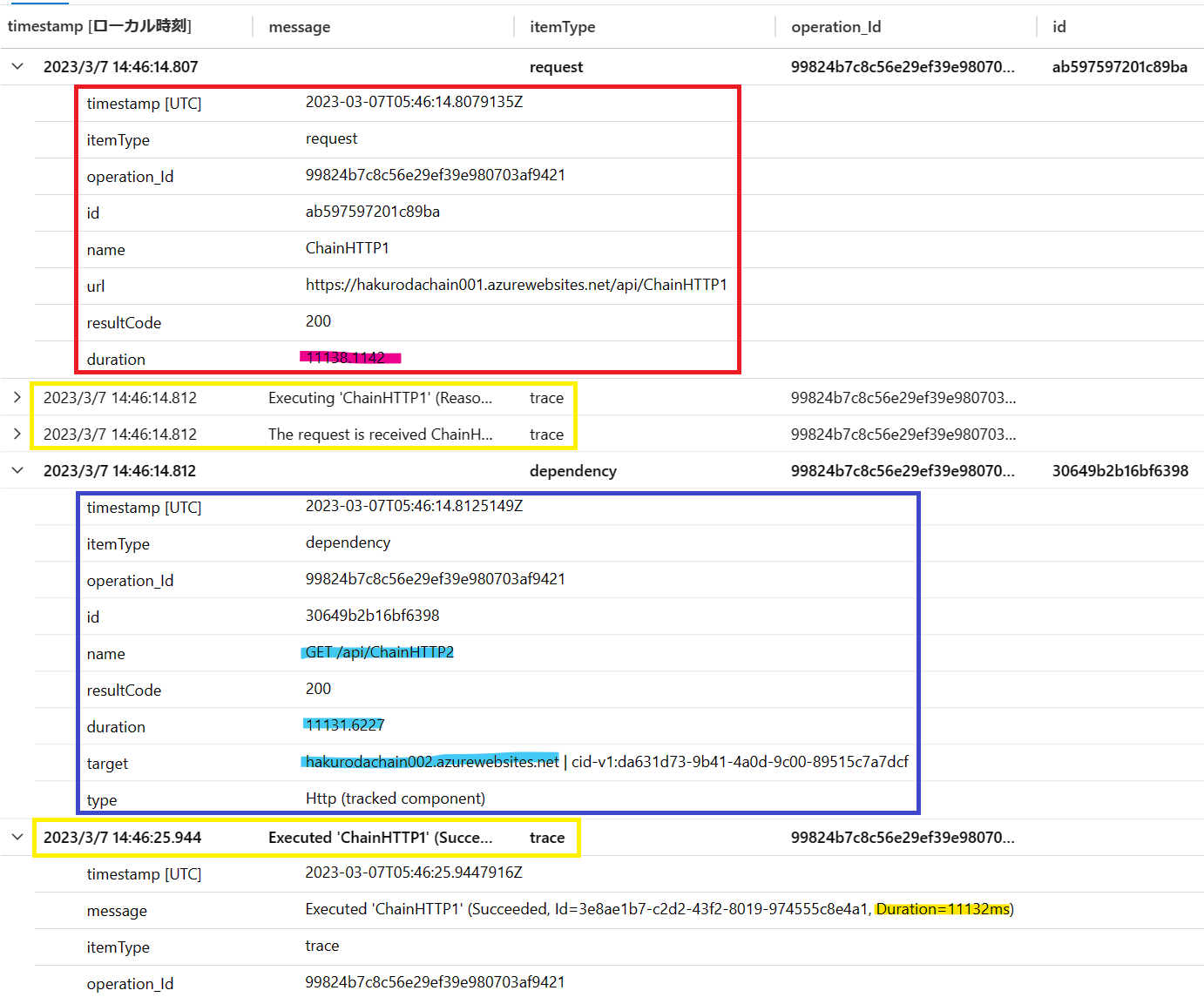The height and width of the screenshot is (1004, 1204).
Task: Click the "Http (tracked component)" type value
Action: [x=396, y=798]
